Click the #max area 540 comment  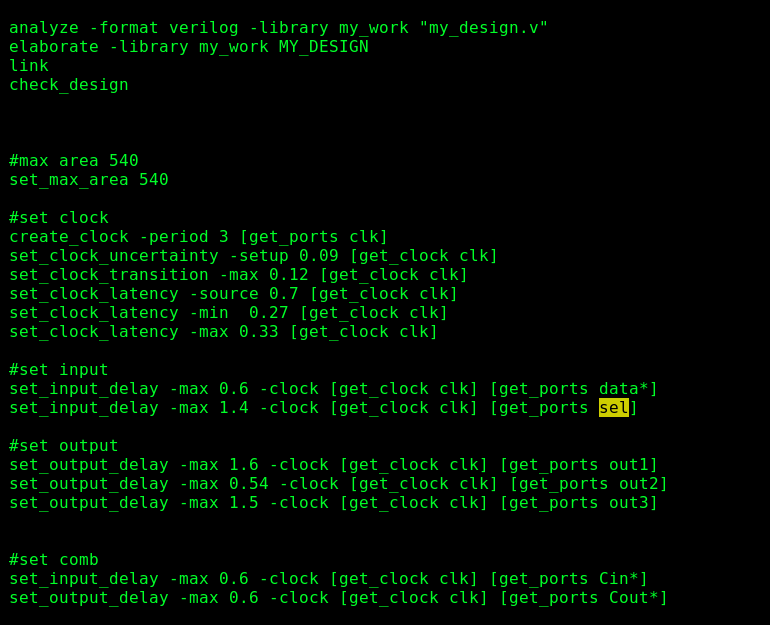[74, 161]
